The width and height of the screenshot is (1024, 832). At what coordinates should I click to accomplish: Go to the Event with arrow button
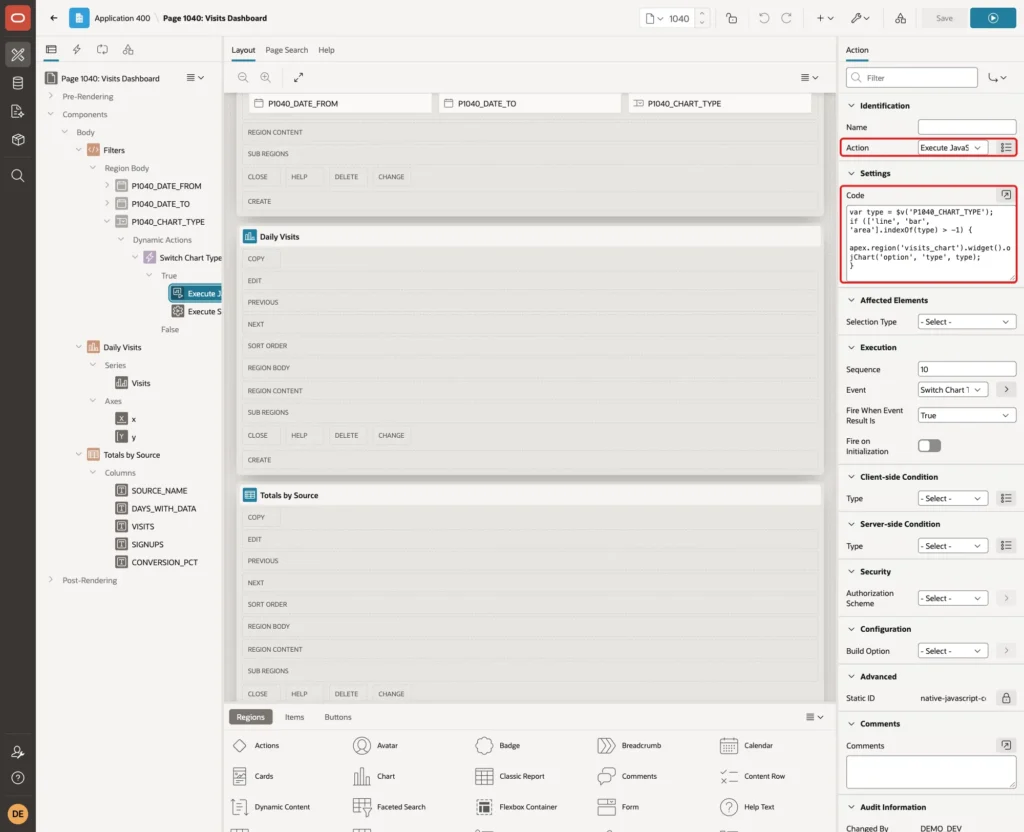pyautogui.click(x=1006, y=390)
